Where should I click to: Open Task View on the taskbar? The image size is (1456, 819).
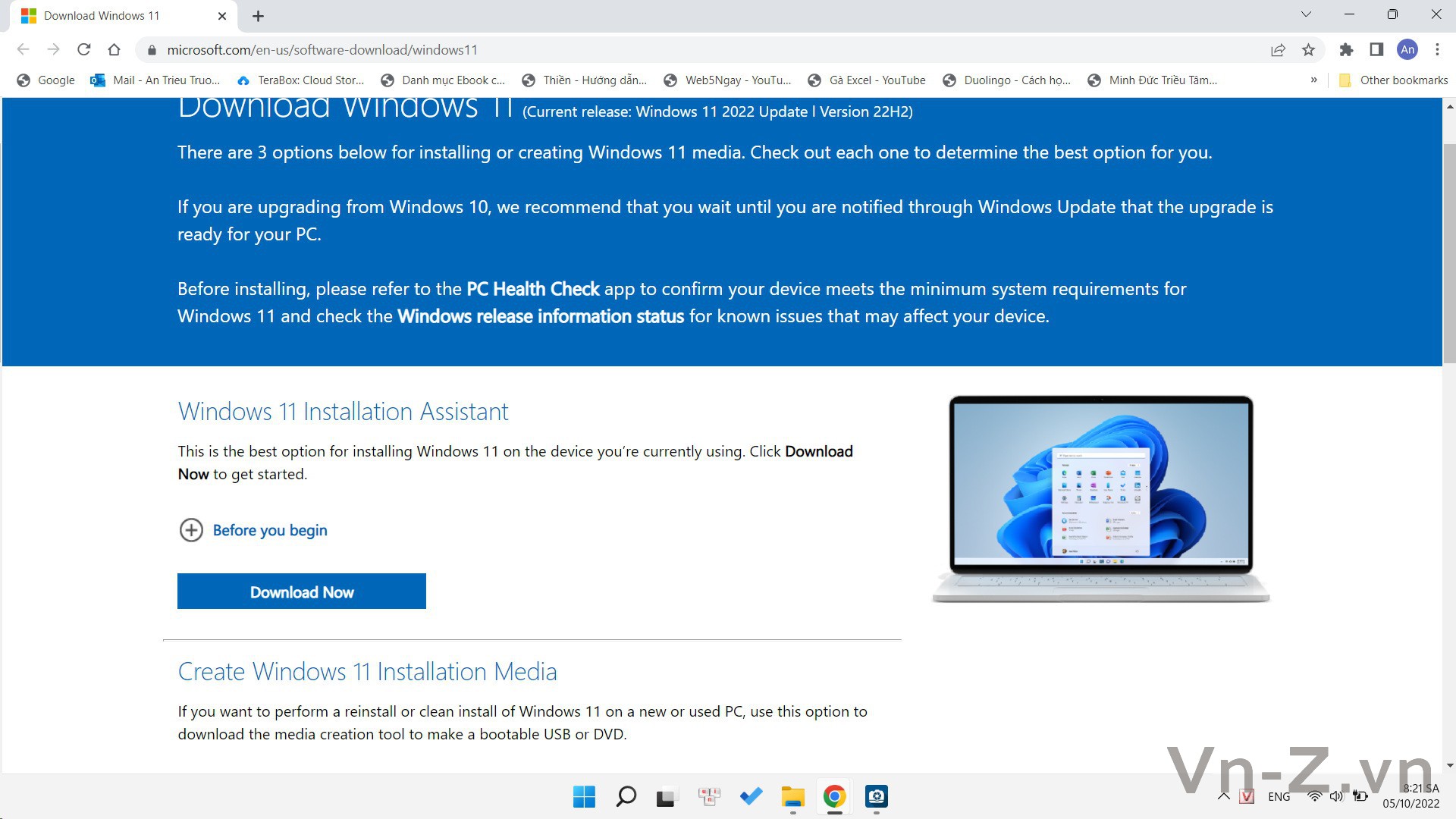click(666, 797)
